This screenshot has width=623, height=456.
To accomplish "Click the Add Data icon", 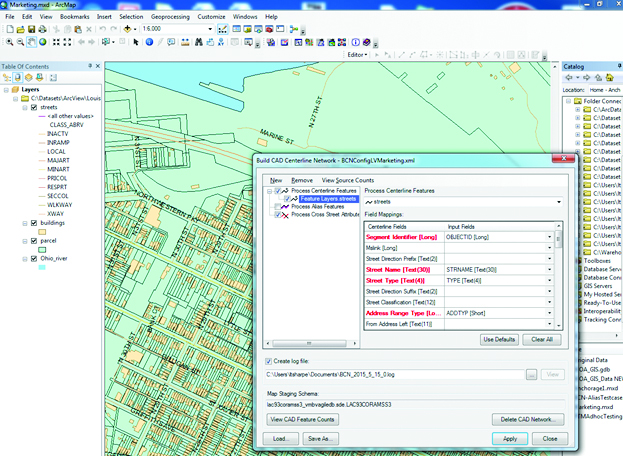I will pyautogui.click(x=128, y=29).
